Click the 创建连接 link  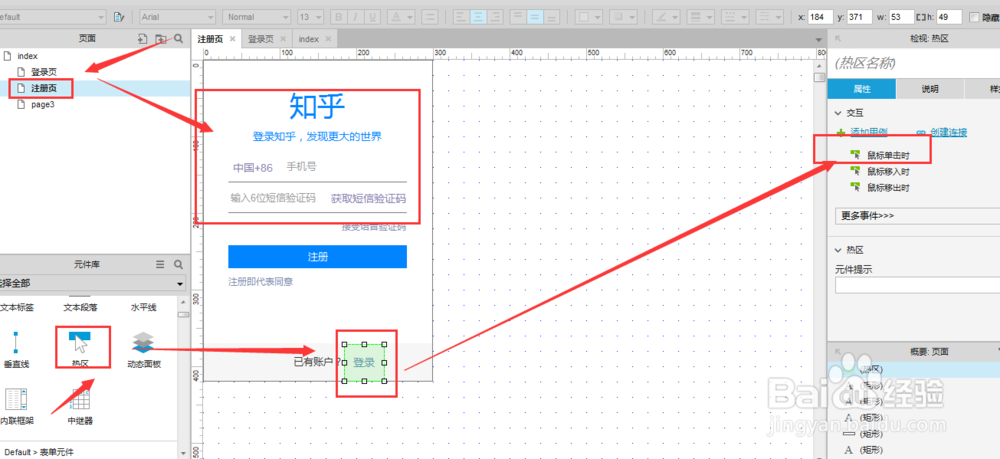(948, 133)
